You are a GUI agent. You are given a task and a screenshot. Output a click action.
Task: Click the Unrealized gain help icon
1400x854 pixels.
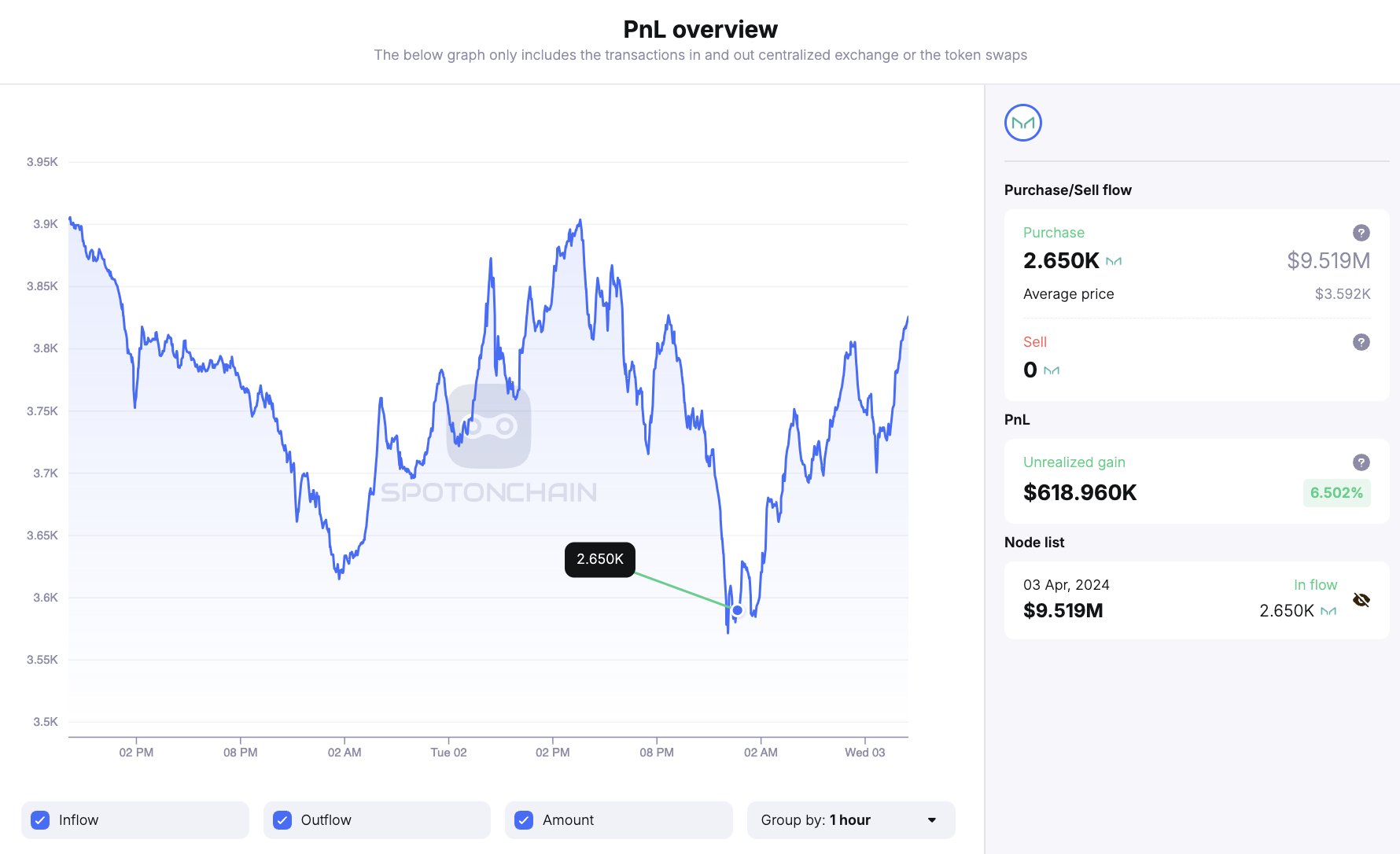tap(1361, 462)
